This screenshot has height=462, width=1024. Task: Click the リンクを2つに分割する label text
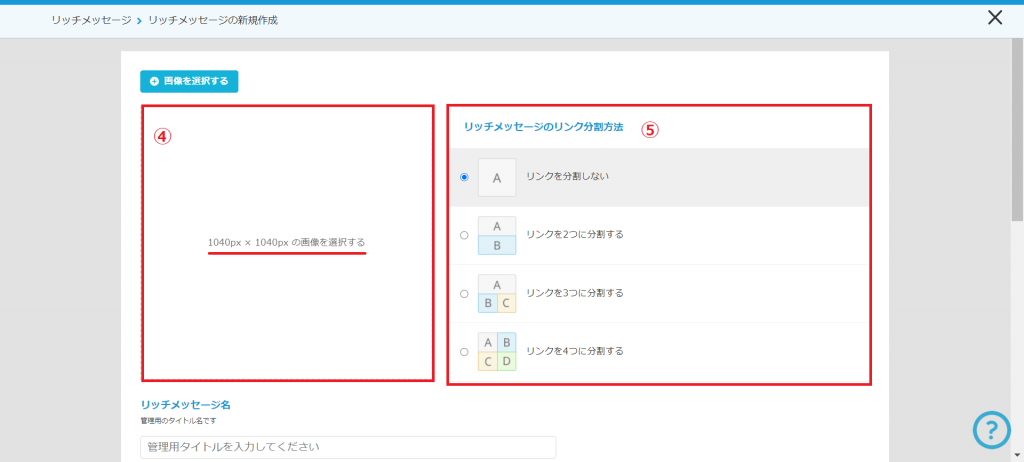point(574,235)
